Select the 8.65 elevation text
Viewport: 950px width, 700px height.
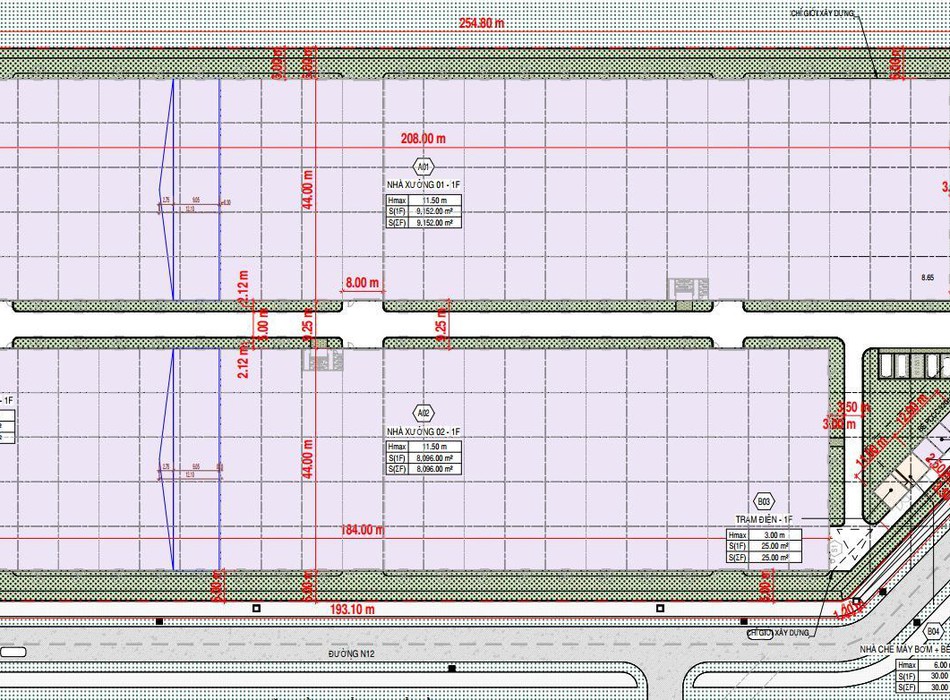click(x=926, y=277)
